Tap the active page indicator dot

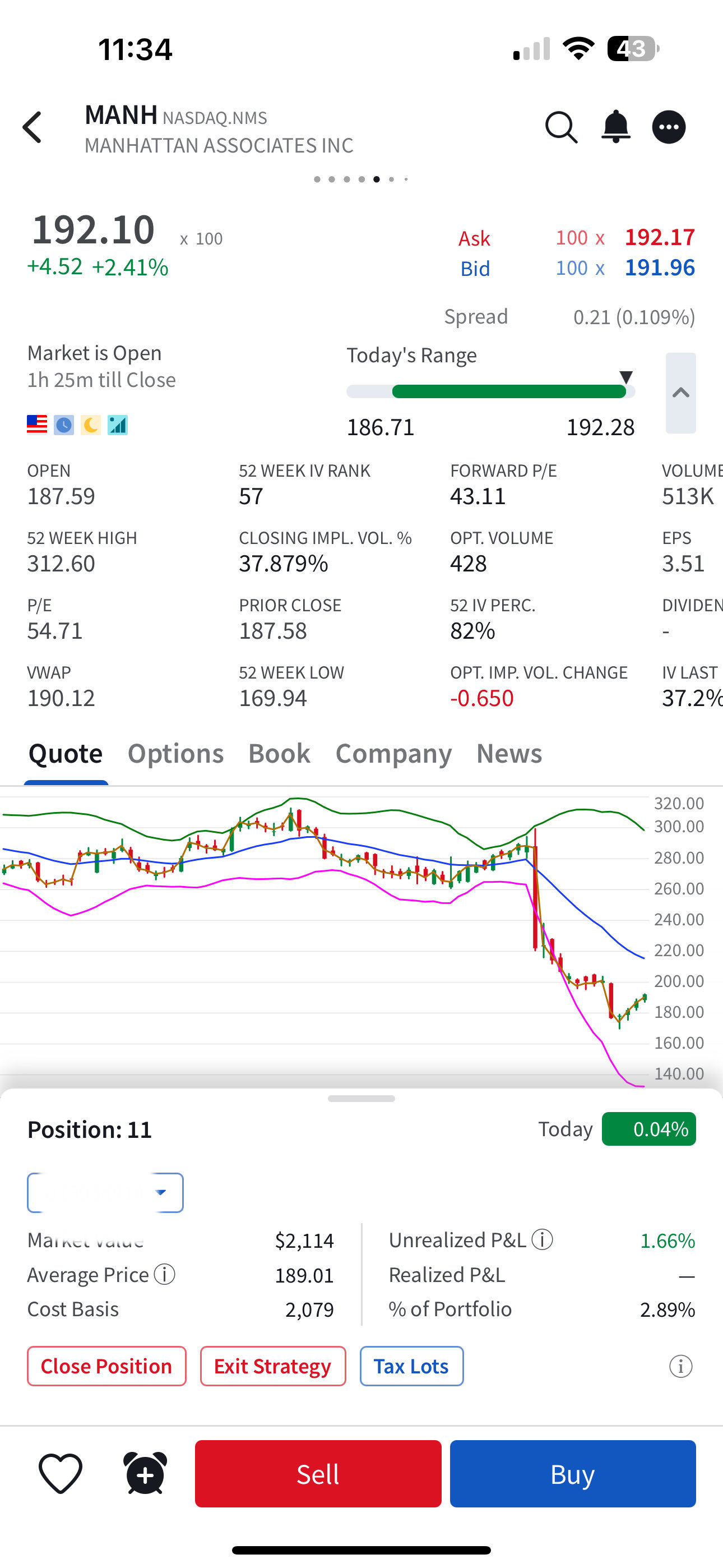click(x=377, y=179)
